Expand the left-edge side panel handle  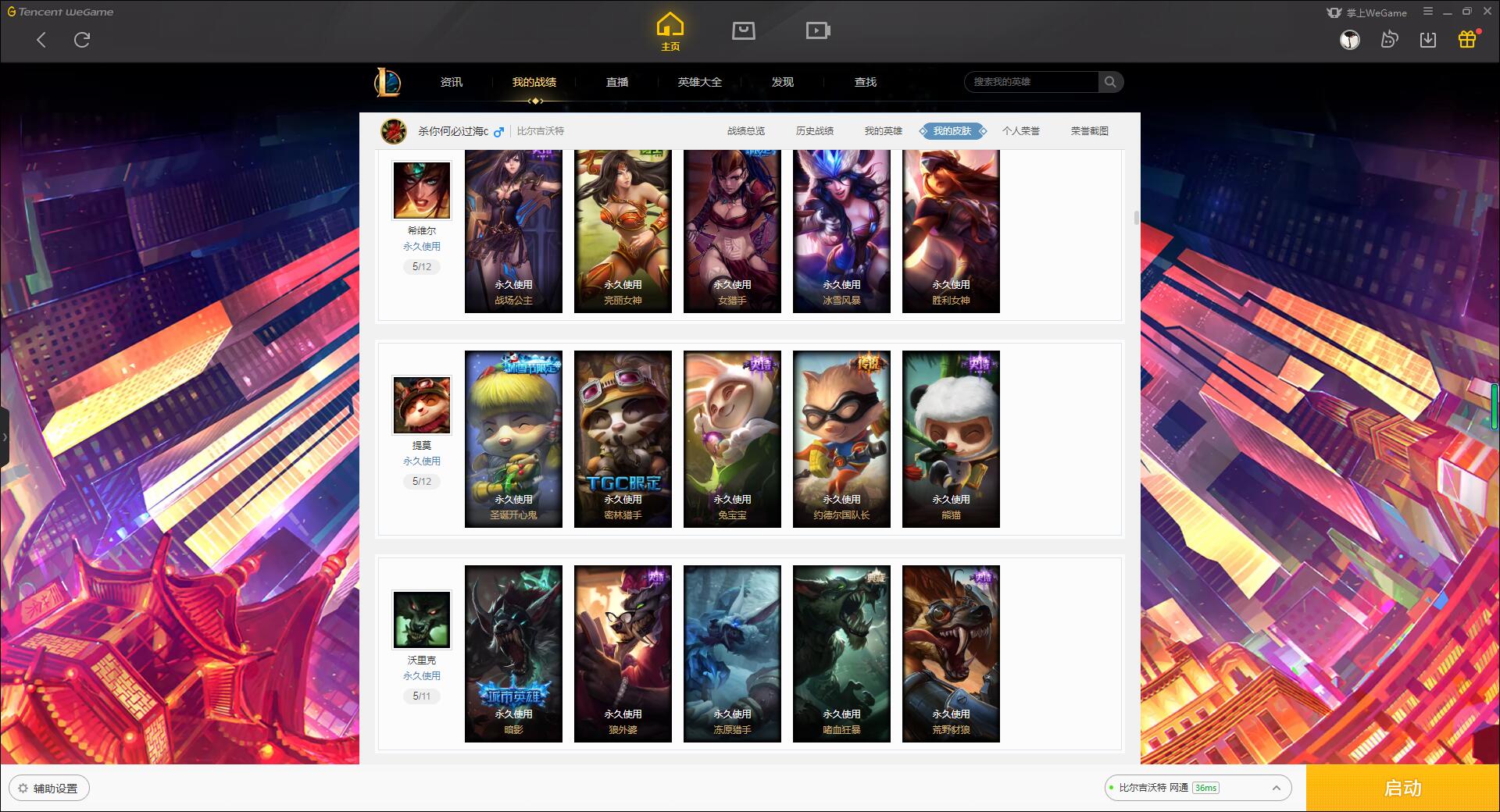coord(4,437)
